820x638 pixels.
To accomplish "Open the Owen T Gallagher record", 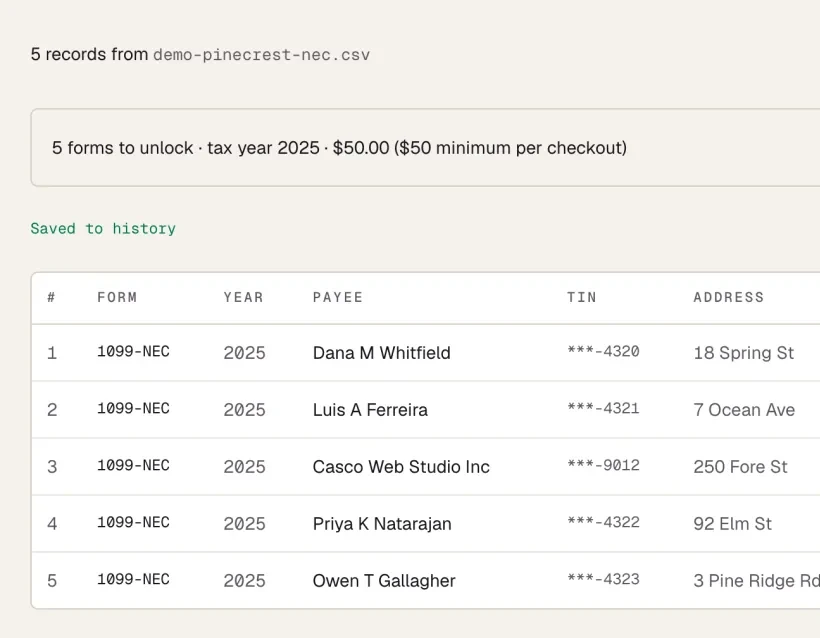I will [x=384, y=580].
